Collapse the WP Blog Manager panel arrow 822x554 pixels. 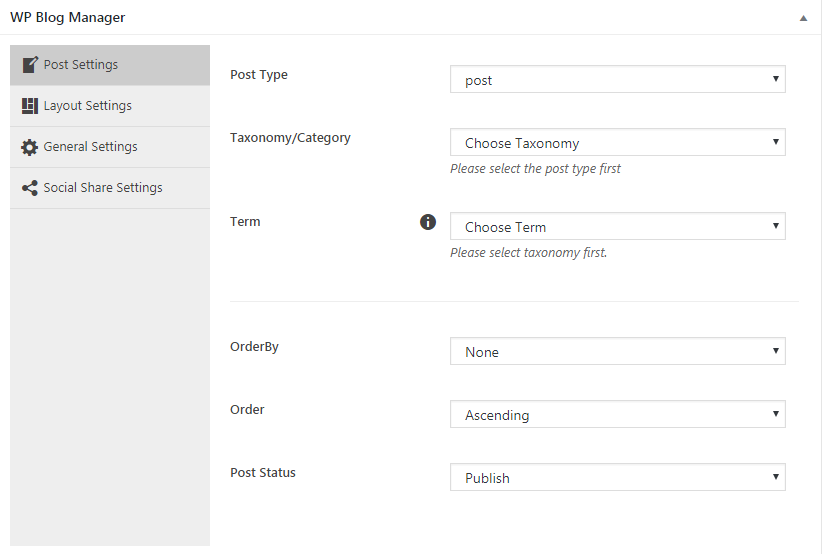pos(802,18)
